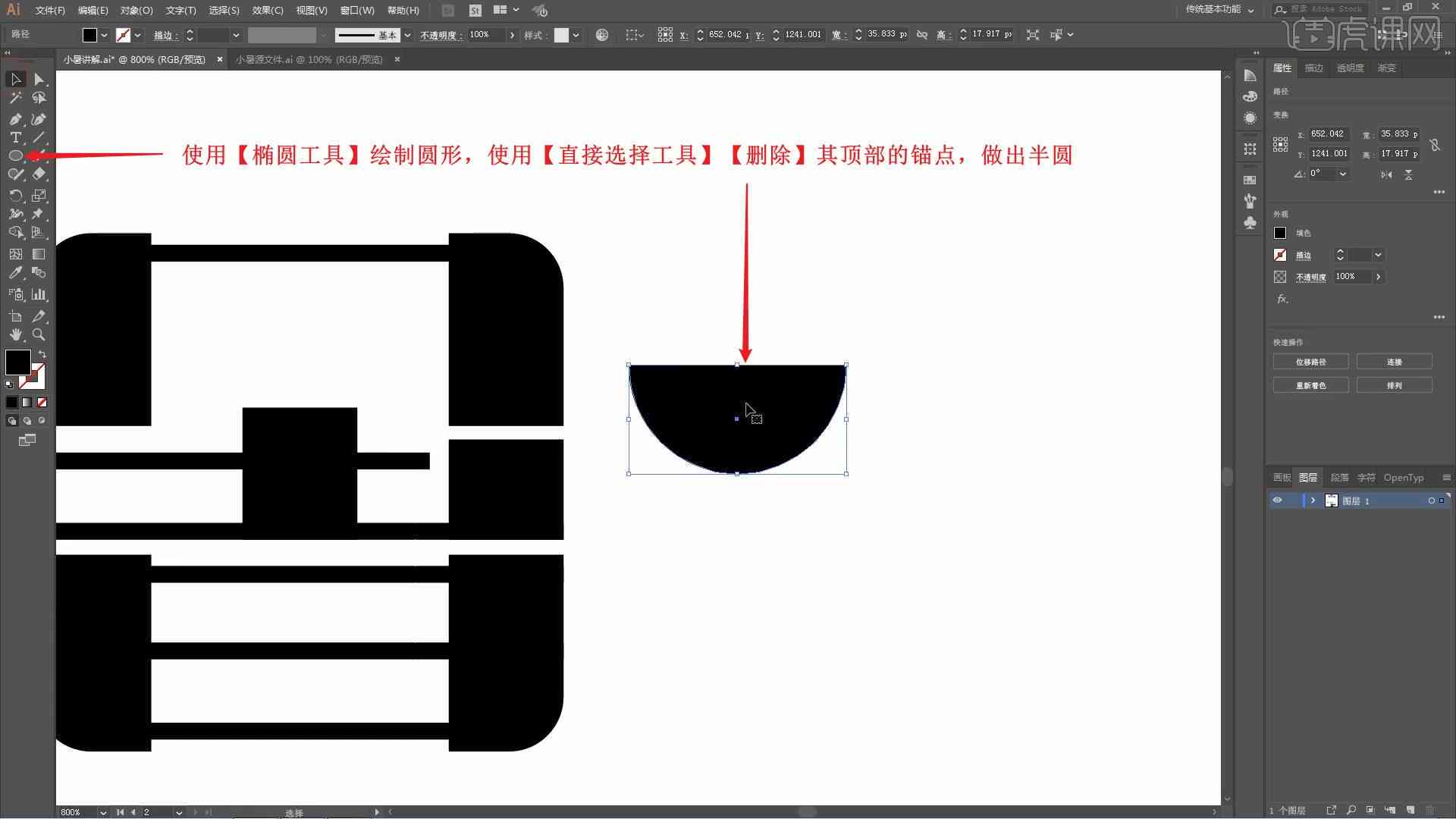Choose the Column Graph tool
The height and width of the screenshot is (819, 1456).
[x=39, y=294]
